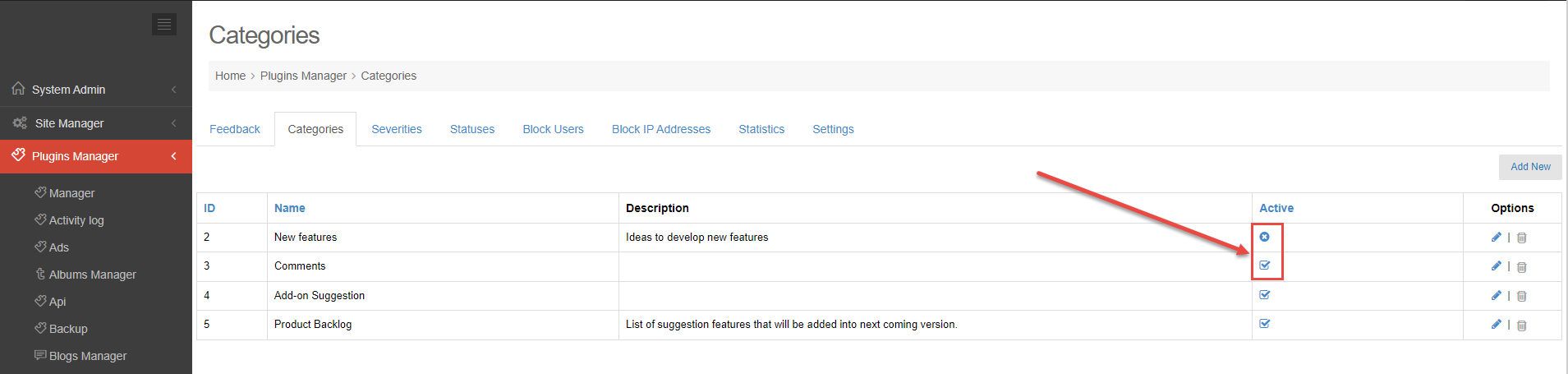Sort table by Name column header
The width and height of the screenshot is (1568, 374).
coord(290,208)
